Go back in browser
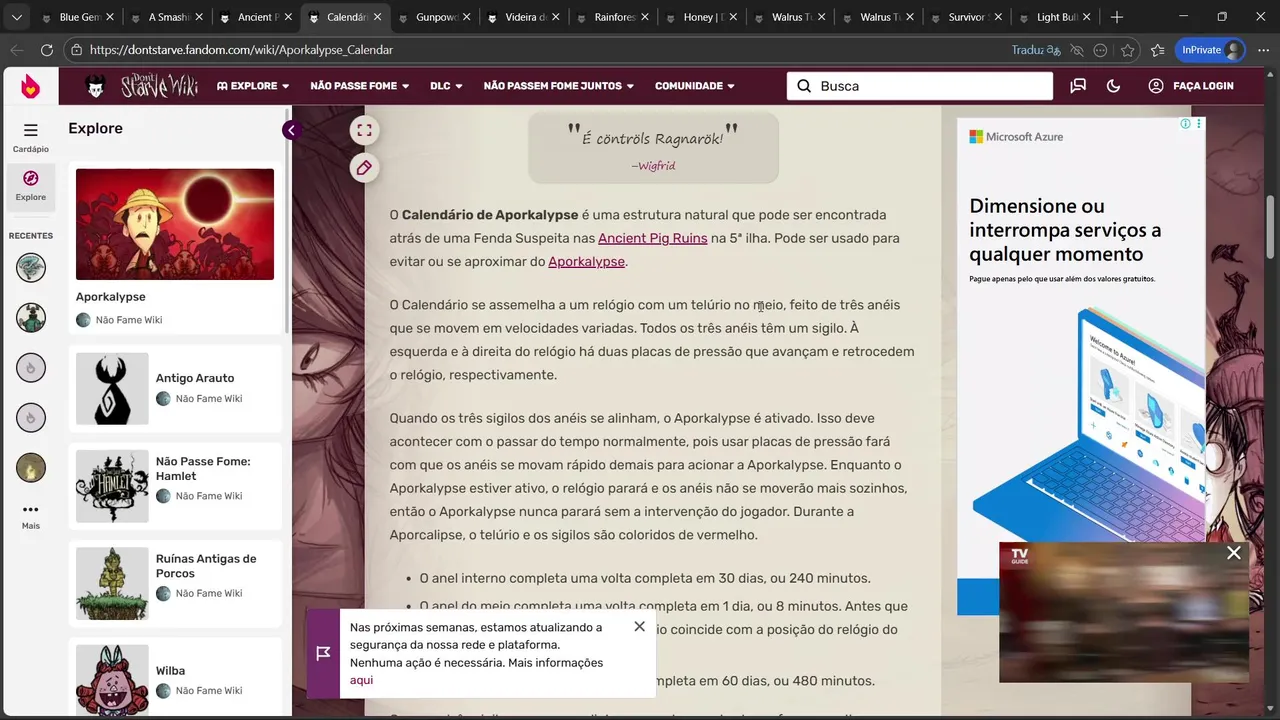The image size is (1280, 720). (17, 50)
